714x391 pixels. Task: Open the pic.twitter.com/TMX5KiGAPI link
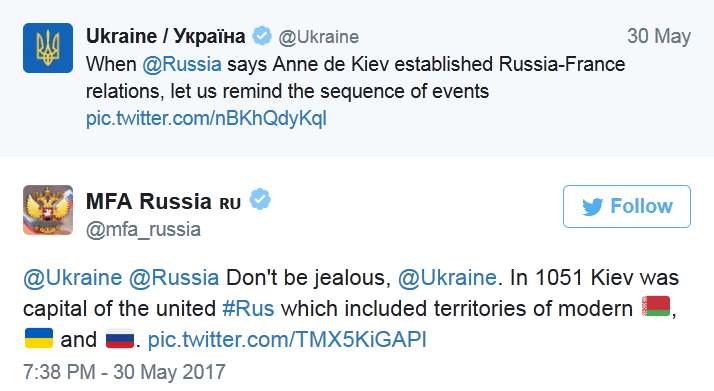pyautogui.click(x=287, y=340)
